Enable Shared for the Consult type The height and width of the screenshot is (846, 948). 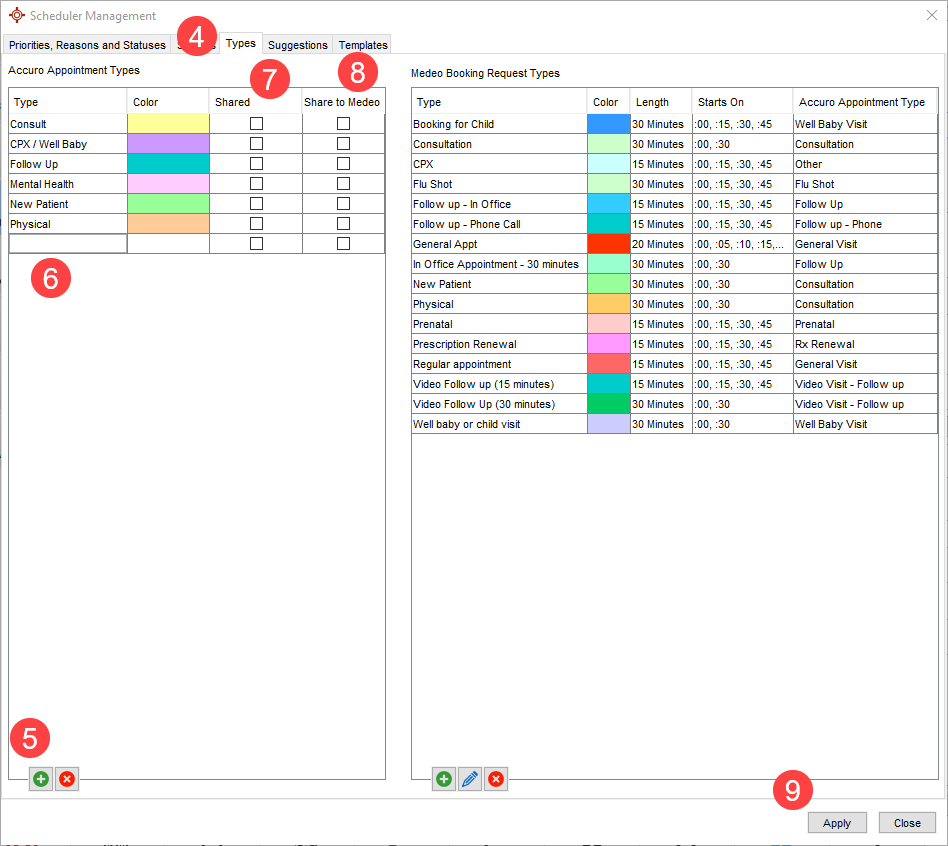pyautogui.click(x=256, y=123)
